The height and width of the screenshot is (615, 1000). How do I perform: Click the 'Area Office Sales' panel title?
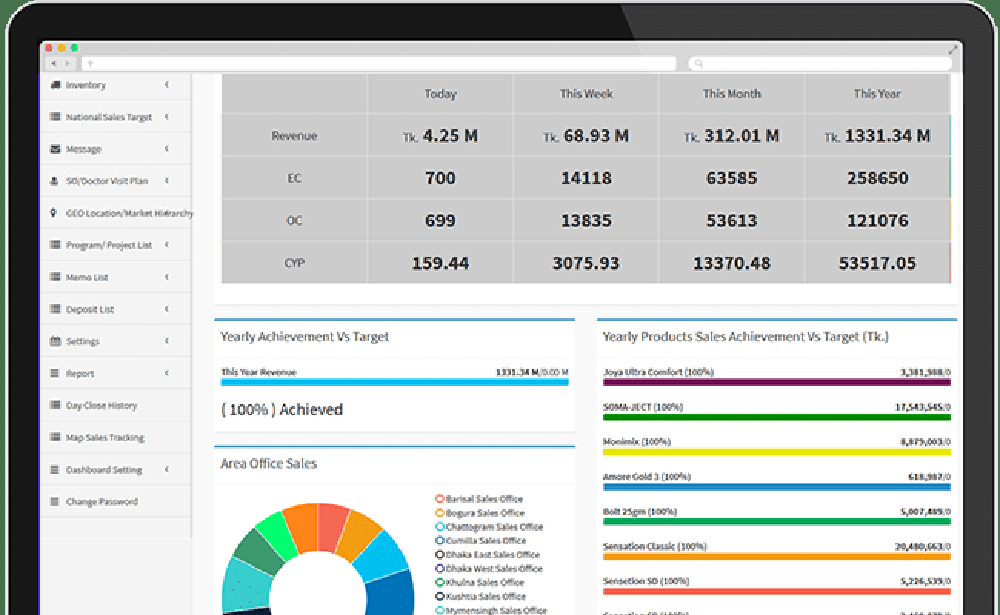[268, 464]
